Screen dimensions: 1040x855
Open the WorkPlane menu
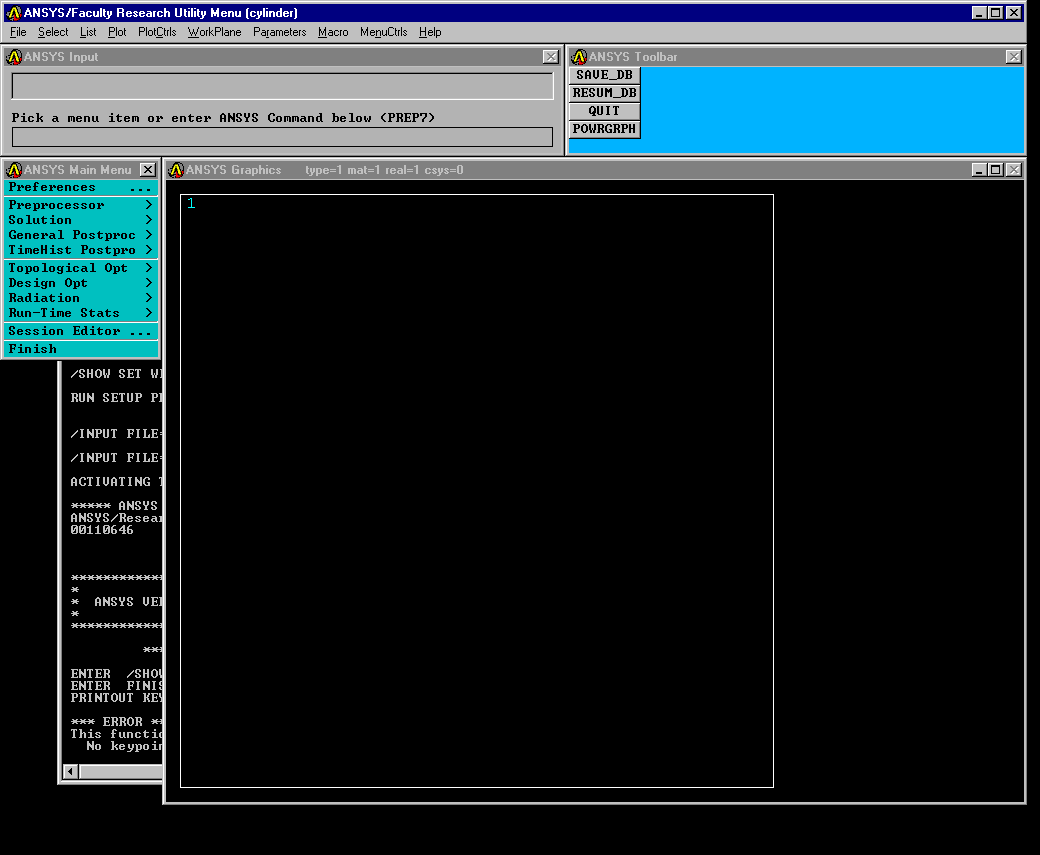[x=214, y=32]
